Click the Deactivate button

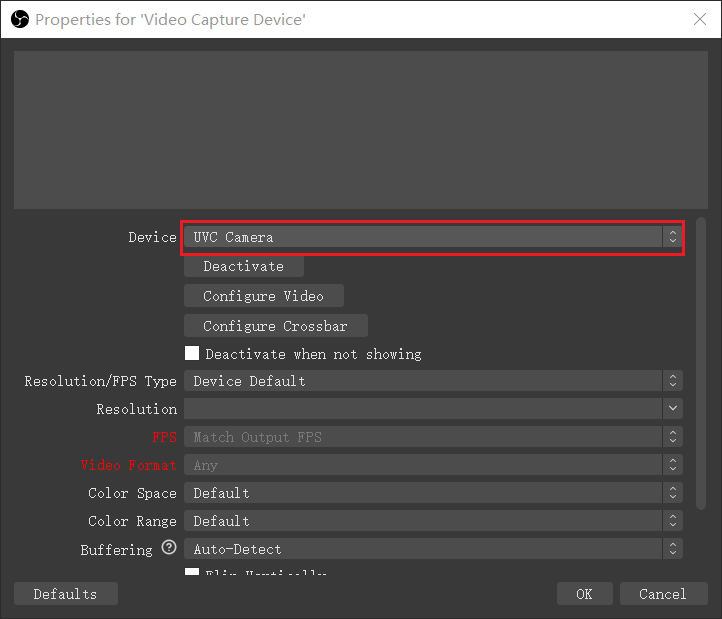243,266
